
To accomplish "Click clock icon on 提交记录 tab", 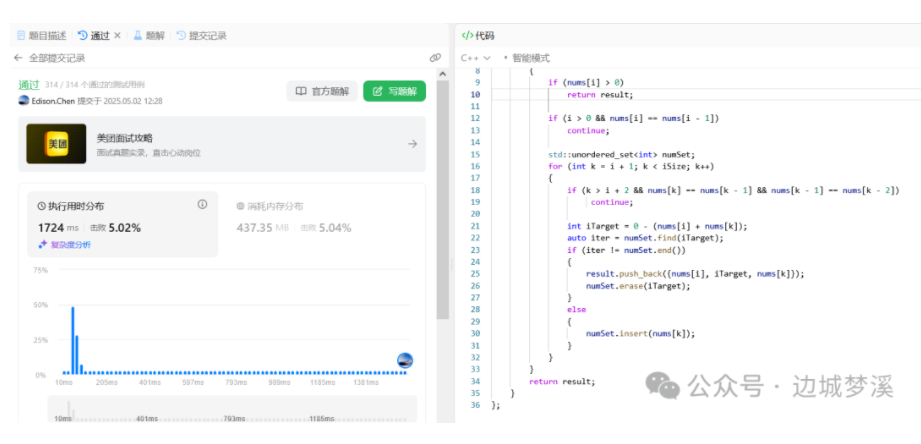I will [x=181, y=35].
